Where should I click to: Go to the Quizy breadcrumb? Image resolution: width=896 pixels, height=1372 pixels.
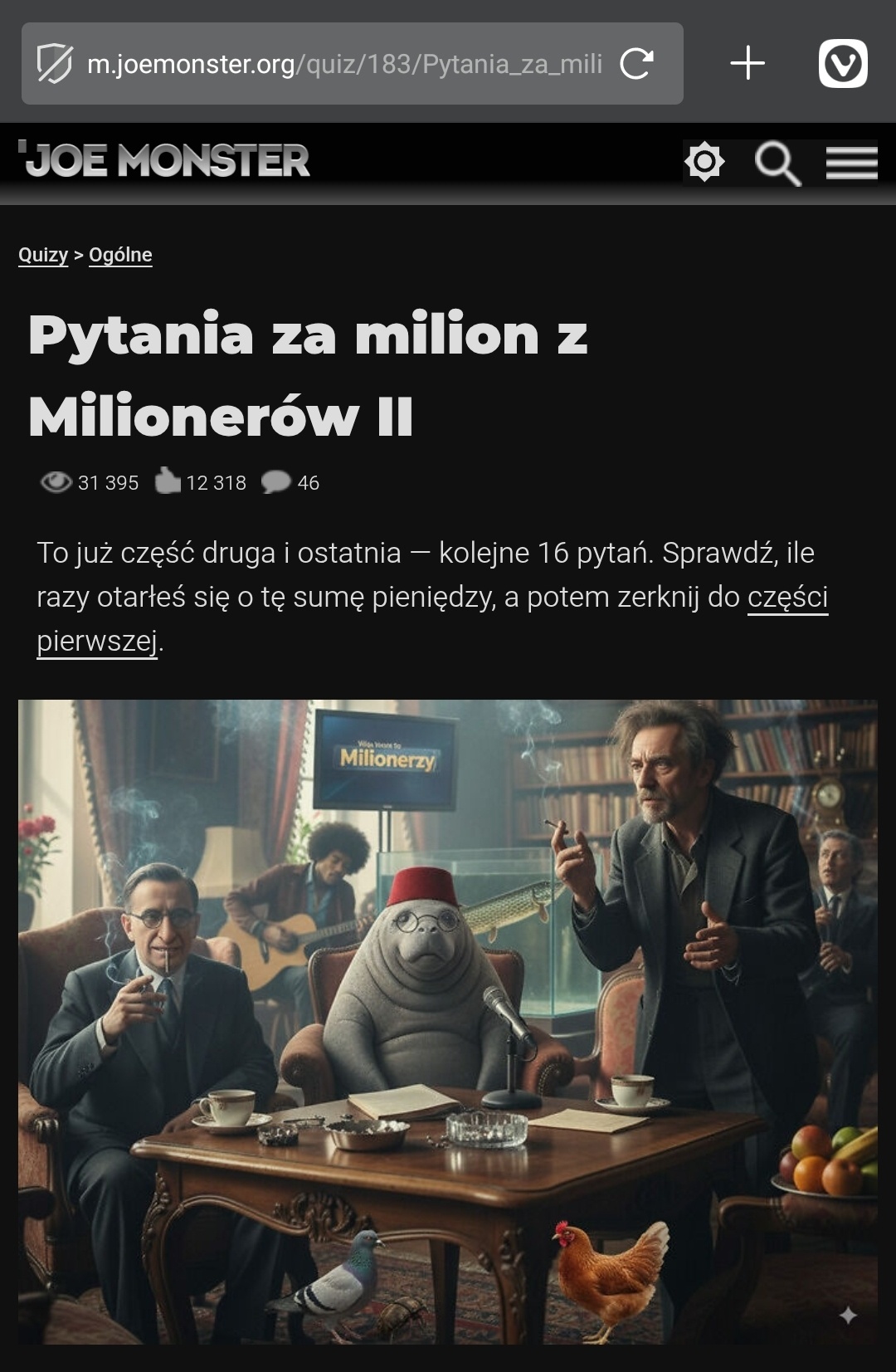43,255
